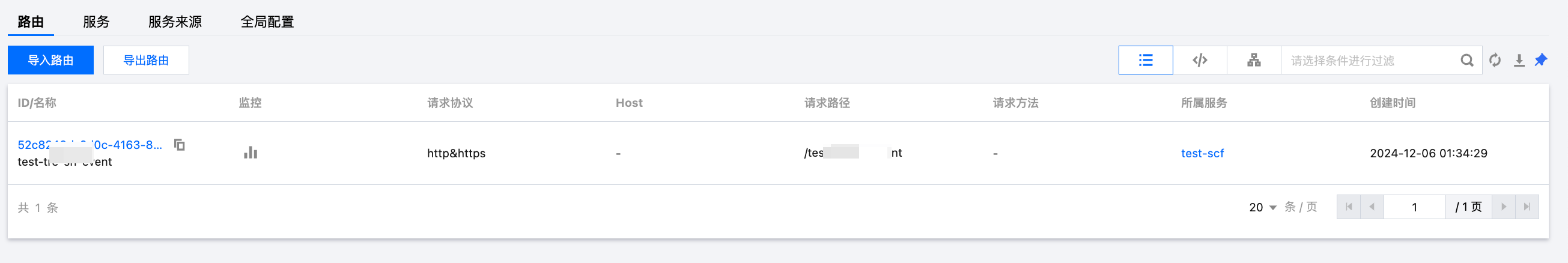Click the blue pin icon
1568x263 pixels.
pos(1541,59)
